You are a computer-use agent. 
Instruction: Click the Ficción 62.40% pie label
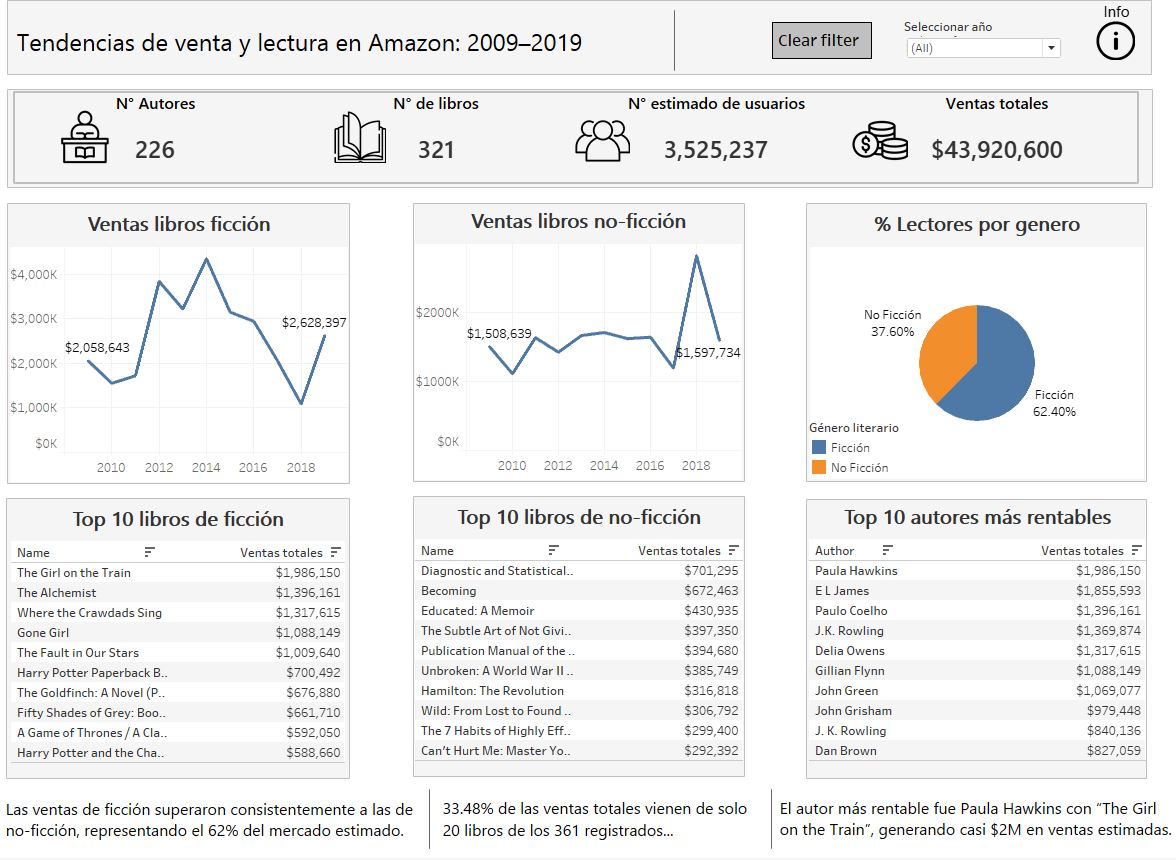coord(1054,403)
